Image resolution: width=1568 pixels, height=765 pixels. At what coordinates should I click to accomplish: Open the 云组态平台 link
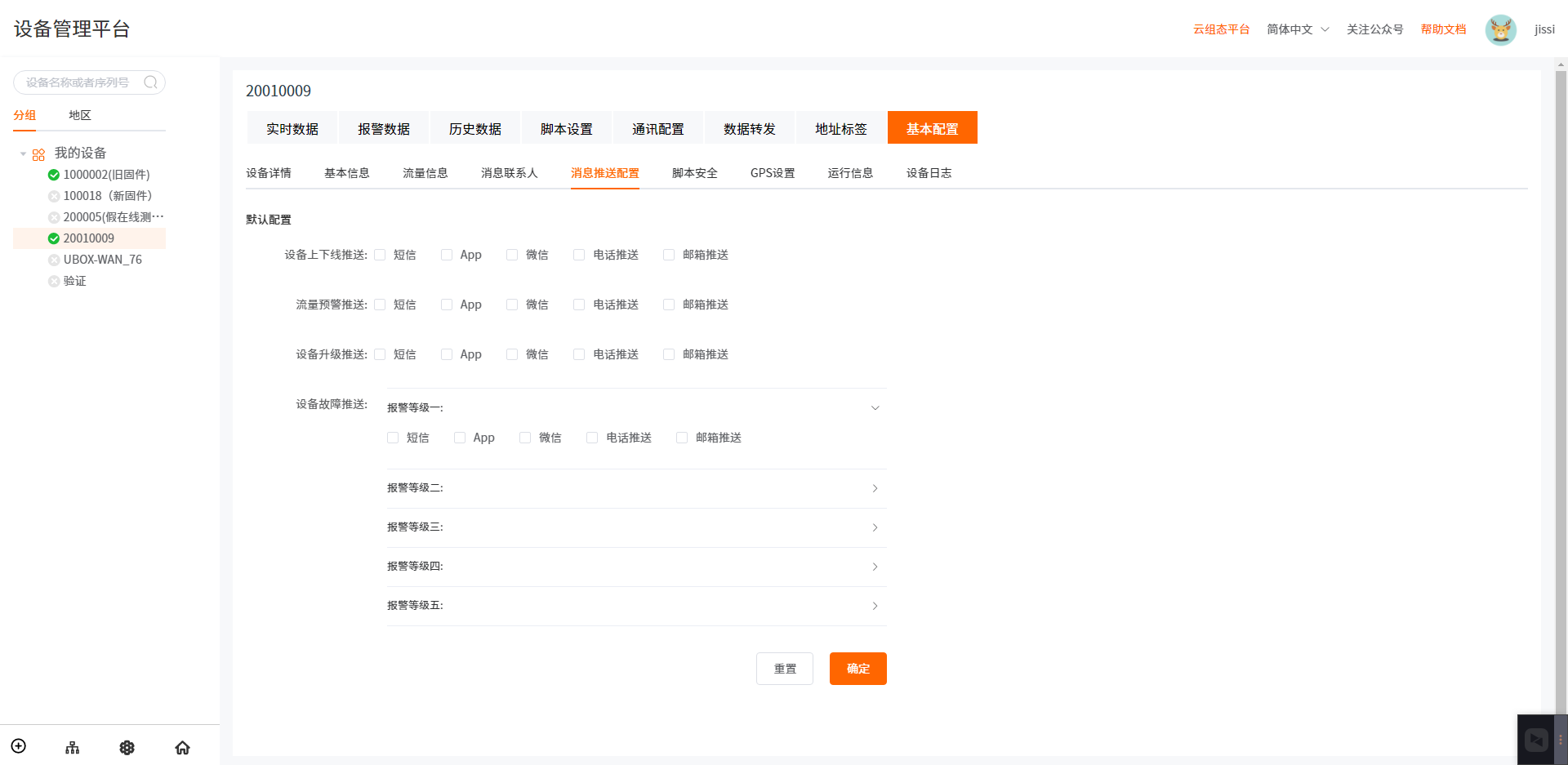(x=1222, y=29)
